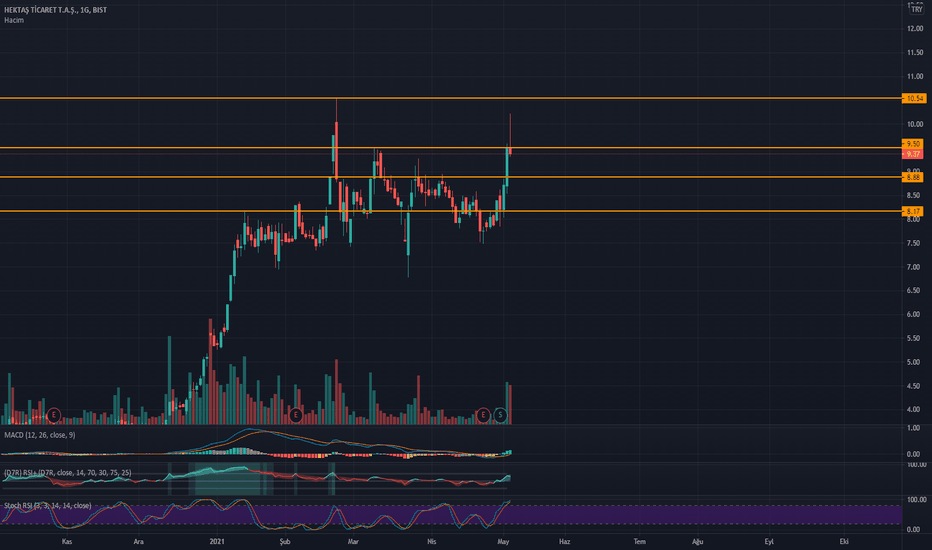Click the orange 9.50 price label
The height and width of the screenshot is (550, 932).
coord(913,144)
